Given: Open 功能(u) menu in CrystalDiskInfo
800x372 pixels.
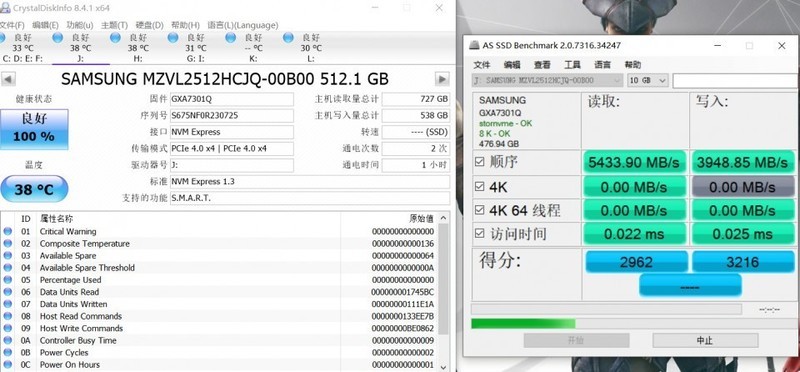Looking at the screenshot, I should coord(80,25).
